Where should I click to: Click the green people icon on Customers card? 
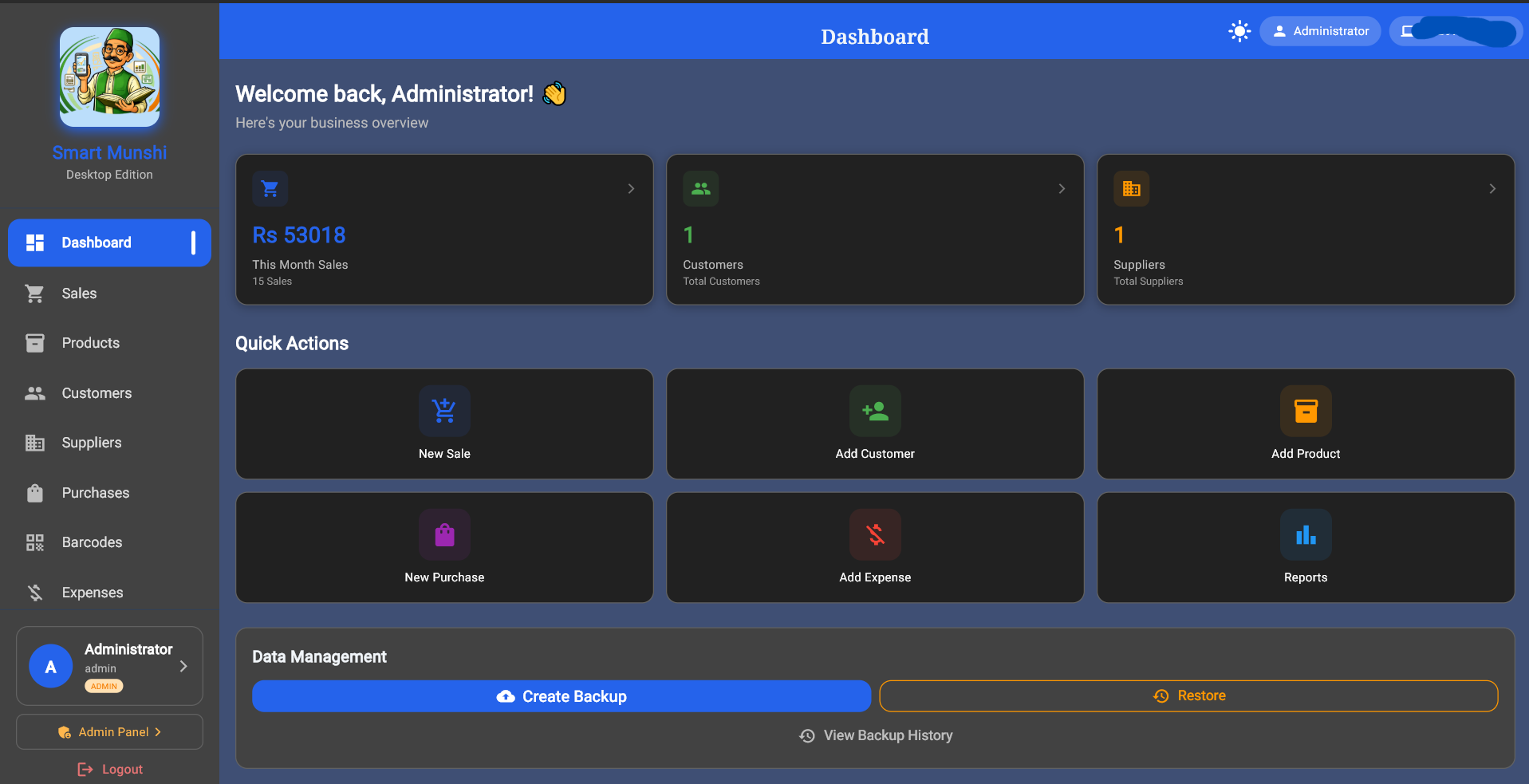click(701, 189)
